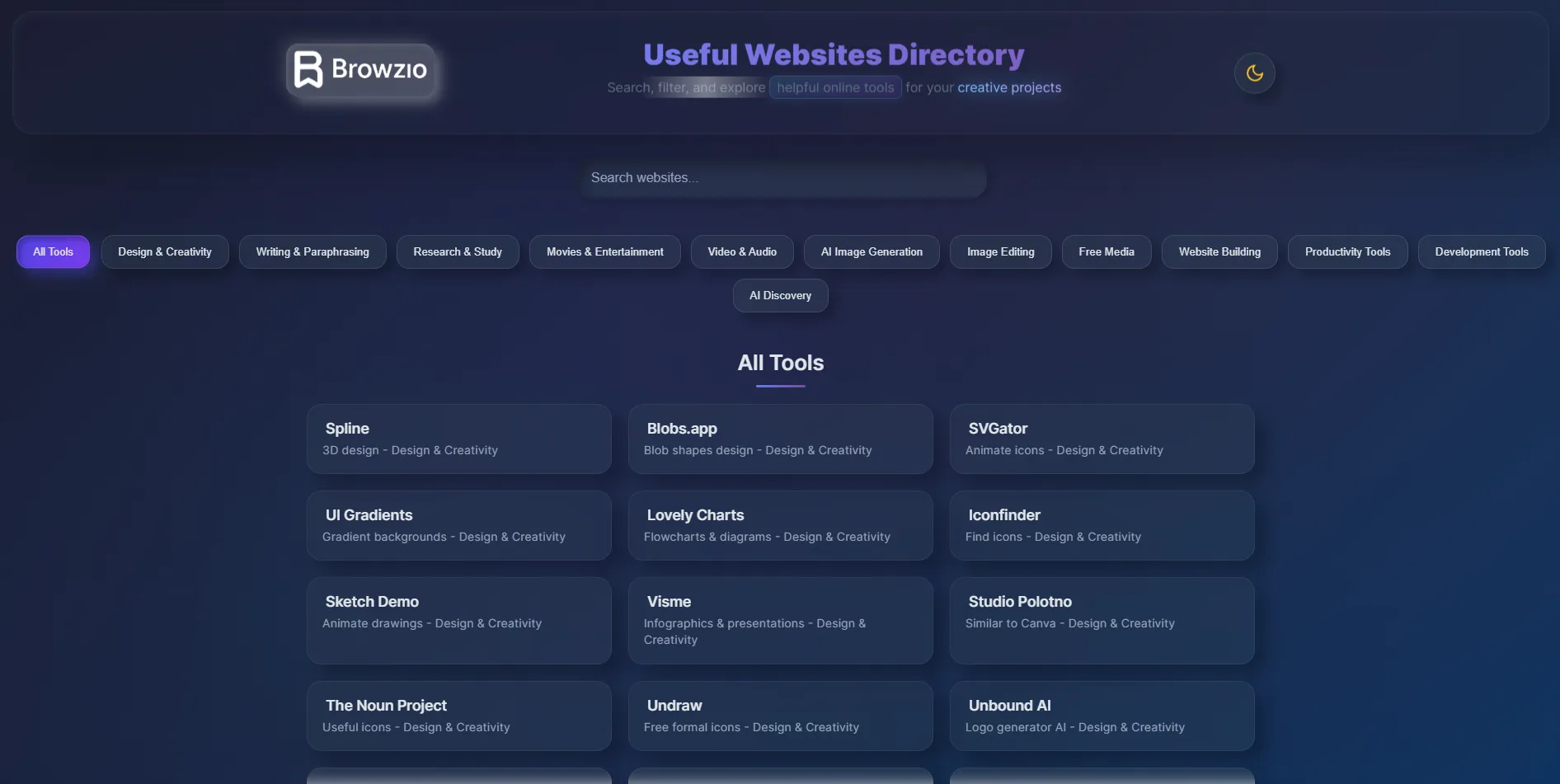Screen dimensions: 1560x784
Task: Filter by Productivity Tools
Action: (x=1347, y=252)
